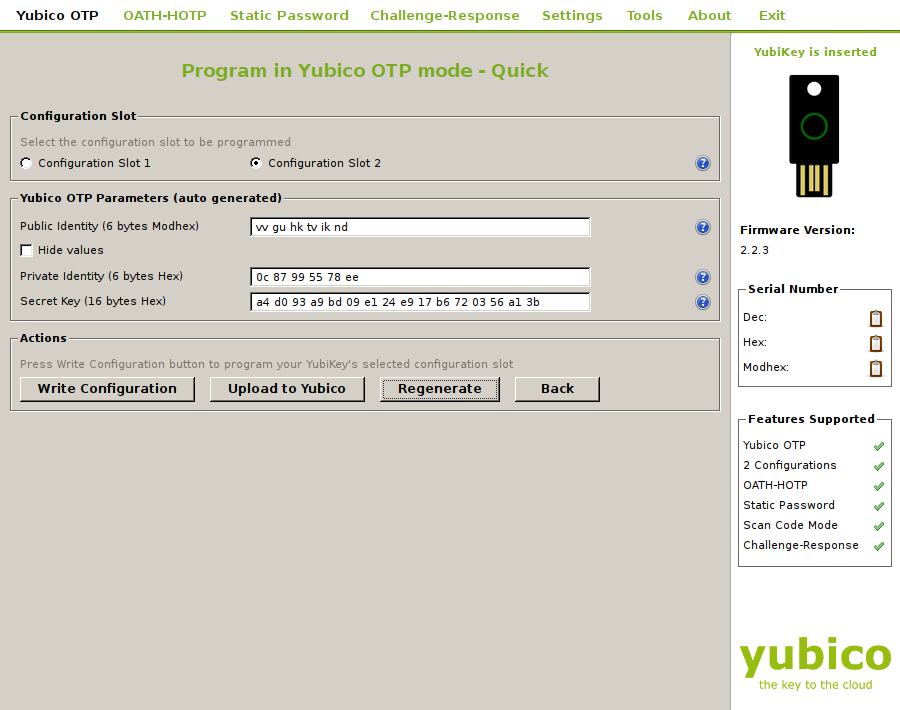Screen dimensions: 900x710
Task: Open the Challenge-Response tab
Action: click(444, 15)
